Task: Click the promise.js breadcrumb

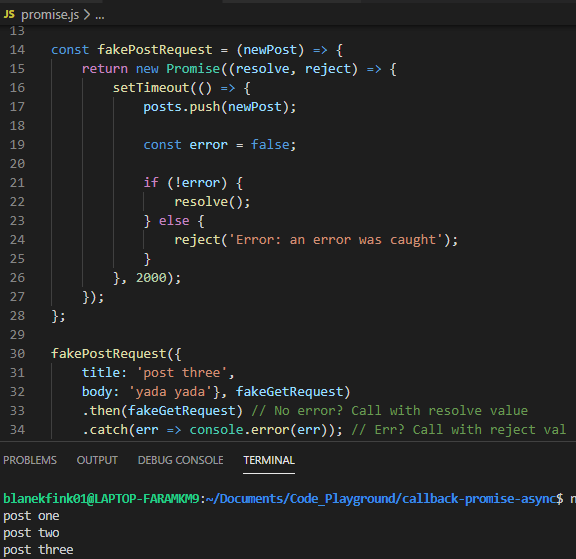Action: coord(50,15)
